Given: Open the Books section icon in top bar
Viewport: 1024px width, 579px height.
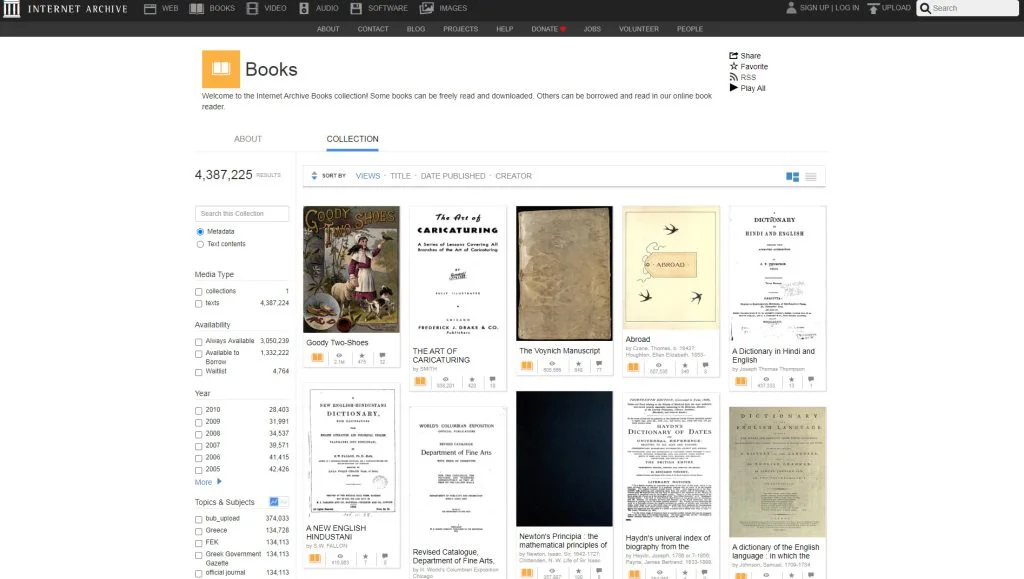Looking at the screenshot, I should (x=197, y=8).
